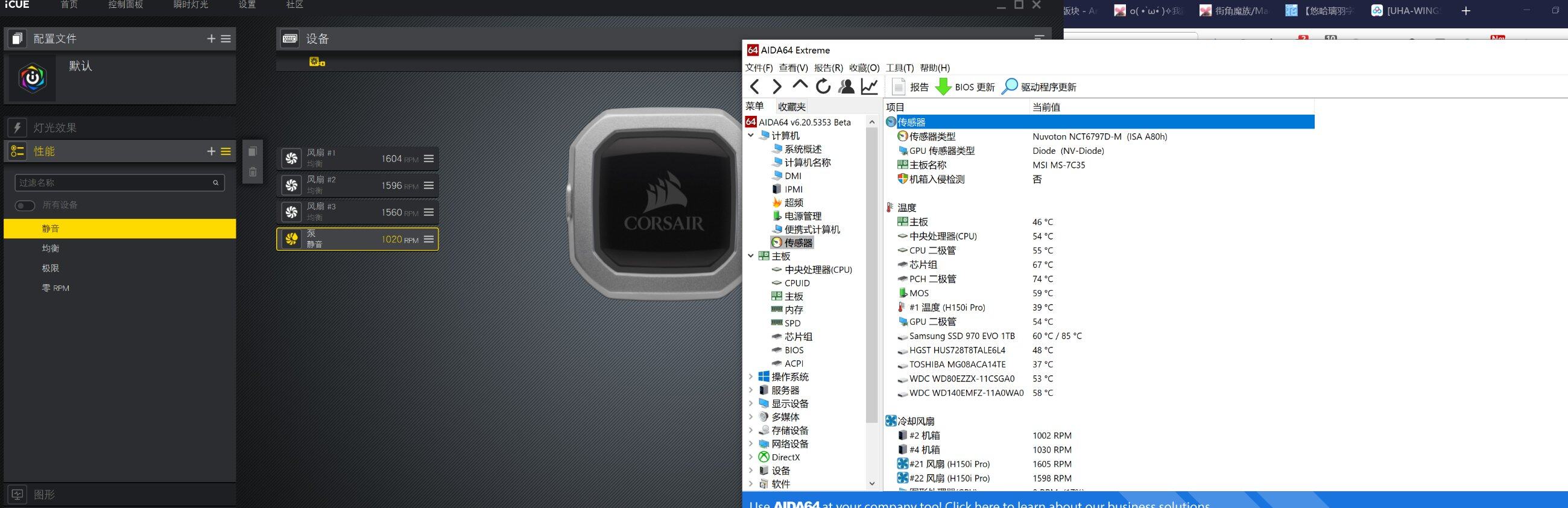Click AIDA64 back navigation arrow

pos(755,86)
